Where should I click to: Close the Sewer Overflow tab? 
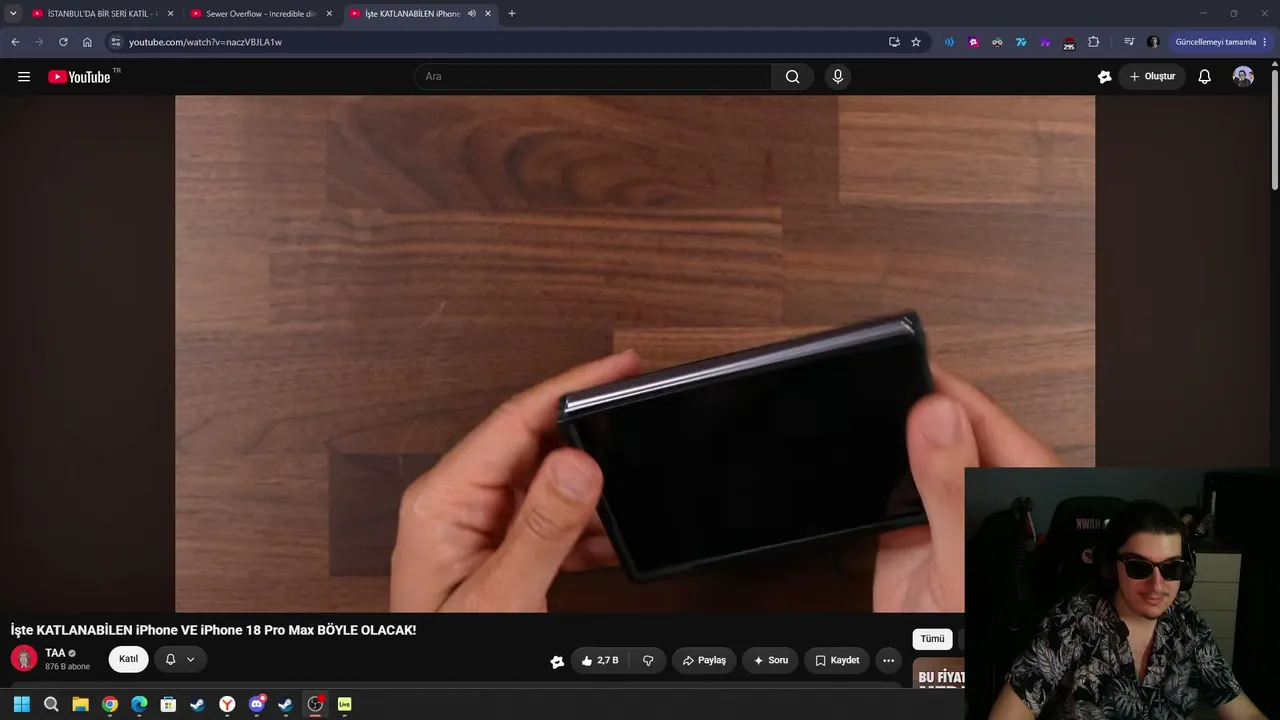(x=329, y=14)
